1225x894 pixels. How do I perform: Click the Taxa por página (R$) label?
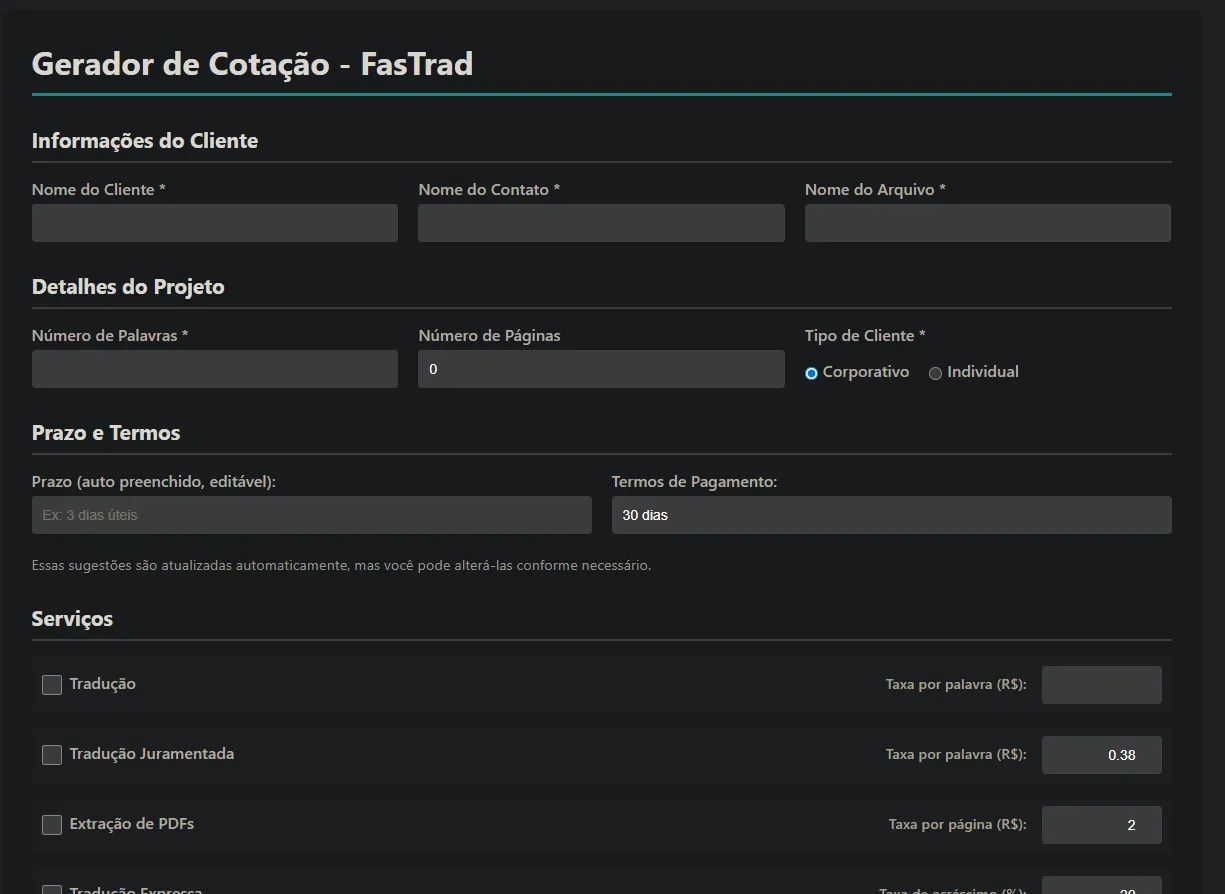[x=958, y=825]
